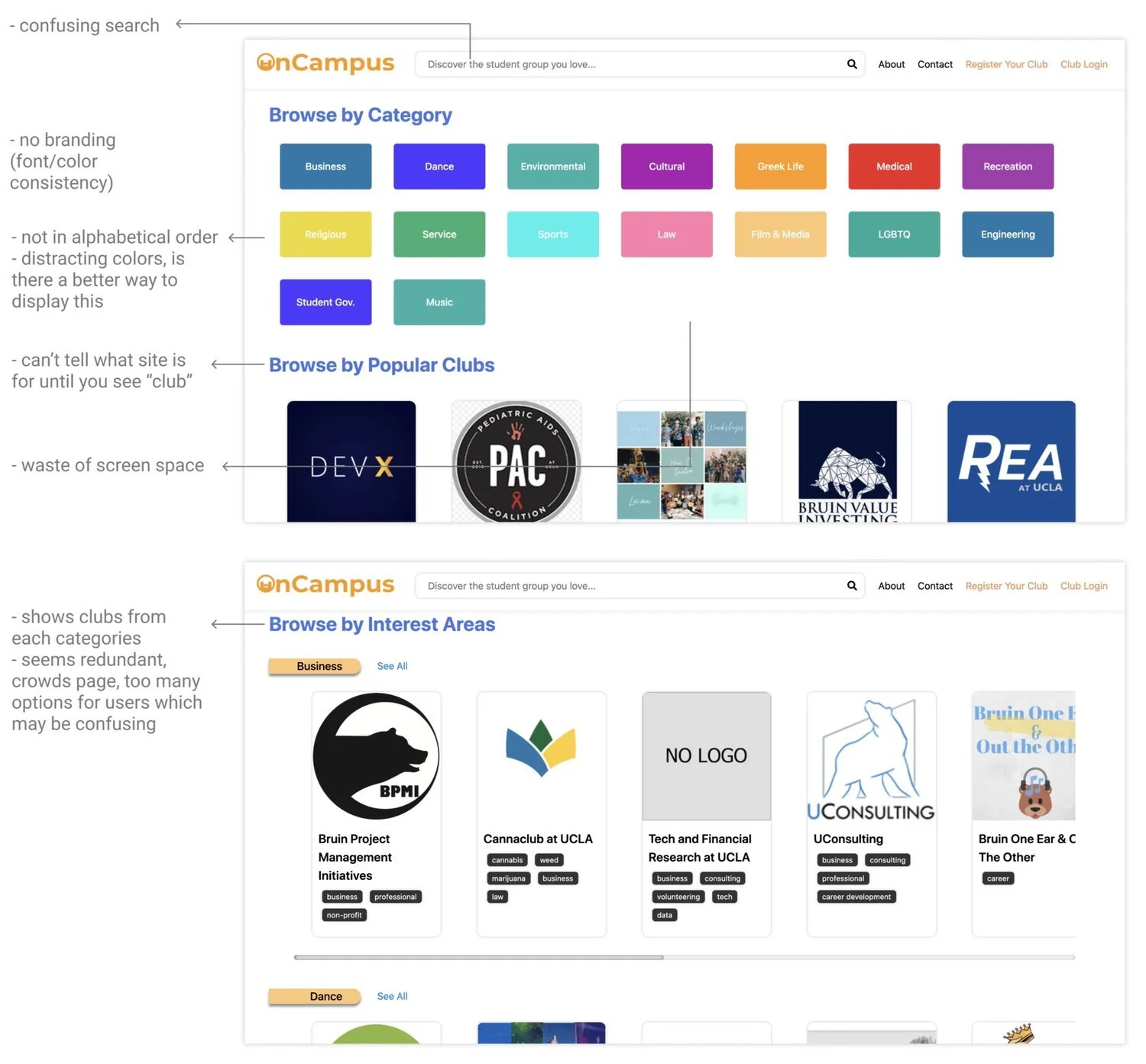Click Club Login in top header
Image resolution: width=1146 pixels, height=1064 pixels.
1084,64
